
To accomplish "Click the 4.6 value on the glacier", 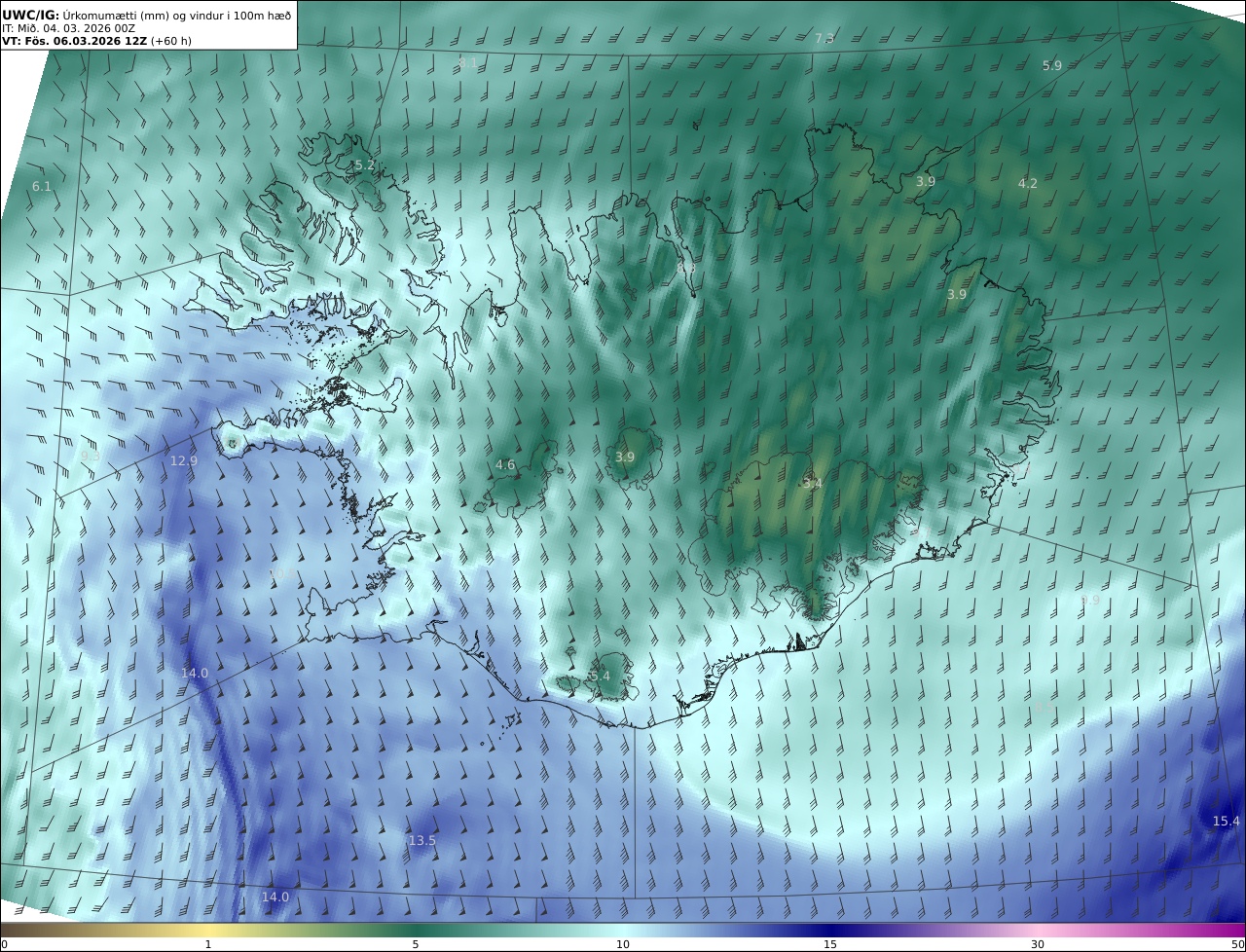I will 505,464.
